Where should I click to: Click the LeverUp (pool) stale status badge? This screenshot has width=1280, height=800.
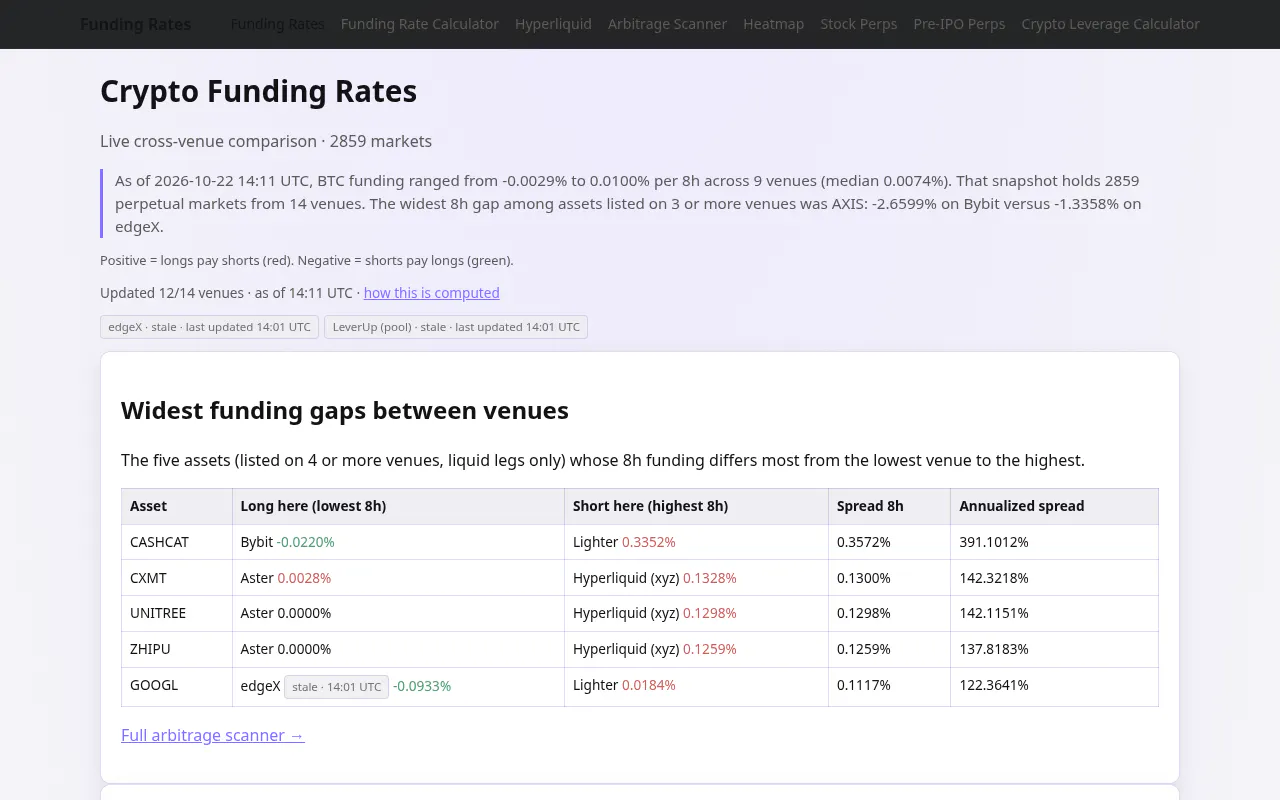[x=456, y=327]
